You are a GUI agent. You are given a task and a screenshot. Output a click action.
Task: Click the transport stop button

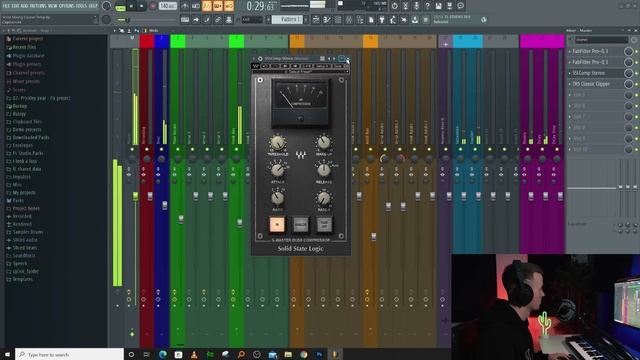(142, 6)
